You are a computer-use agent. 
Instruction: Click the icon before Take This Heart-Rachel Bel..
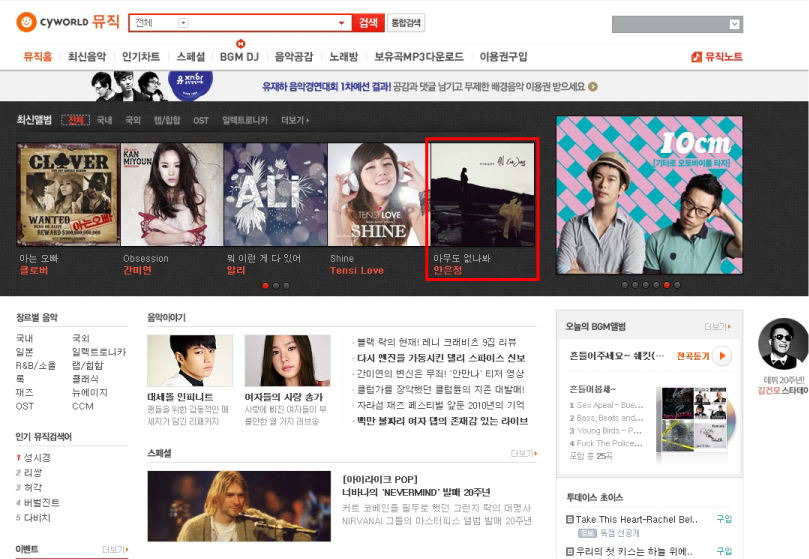pyautogui.click(x=570, y=519)
